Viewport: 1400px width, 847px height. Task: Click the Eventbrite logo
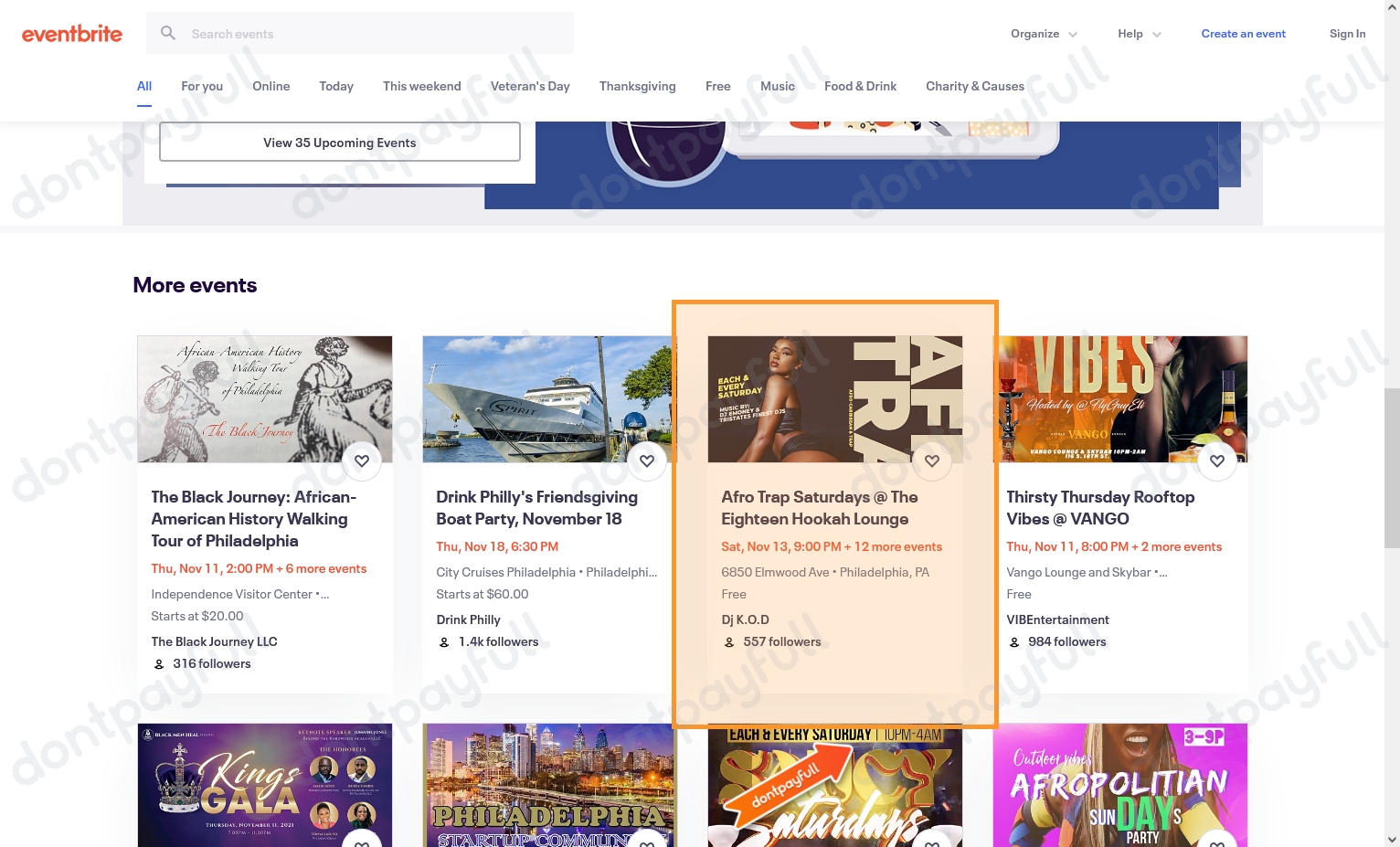pos(72,34)
